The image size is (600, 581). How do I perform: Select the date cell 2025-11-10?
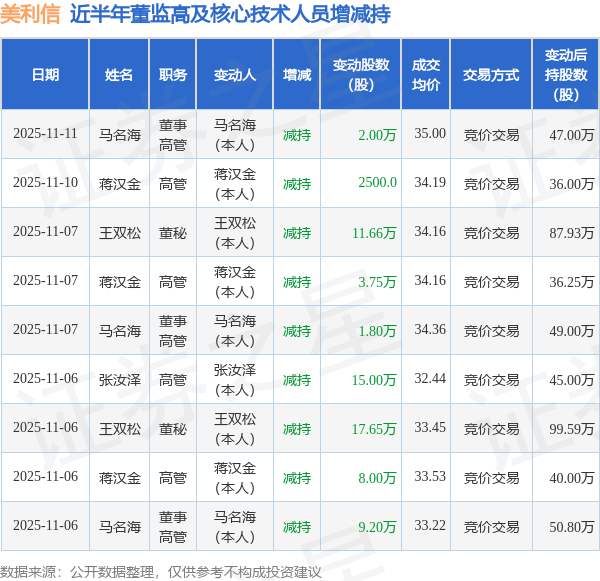pyautogui.click(x=45, y=183)
